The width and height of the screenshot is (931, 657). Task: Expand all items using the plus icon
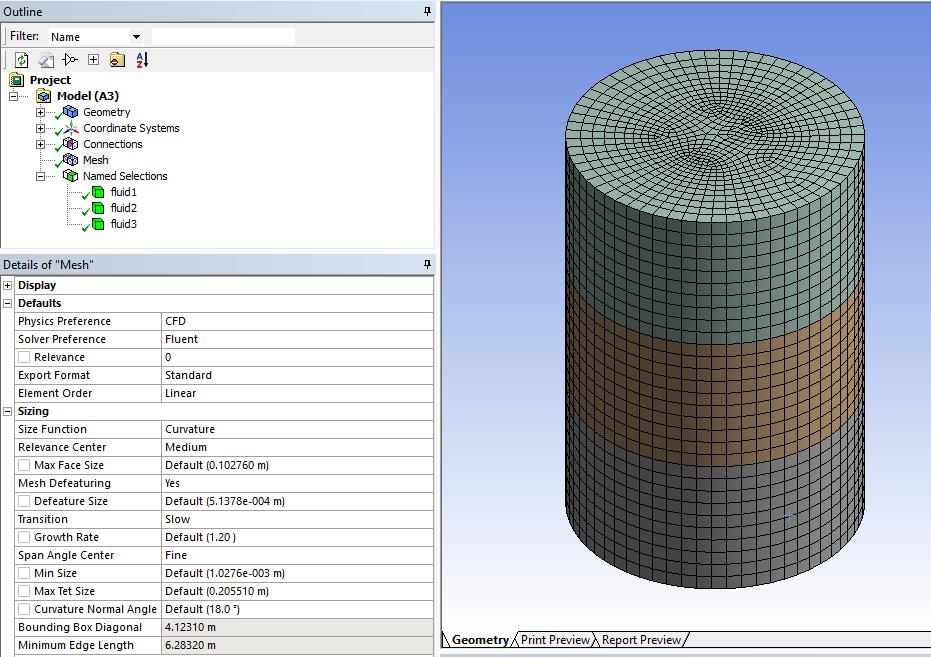tap(93, 60)
